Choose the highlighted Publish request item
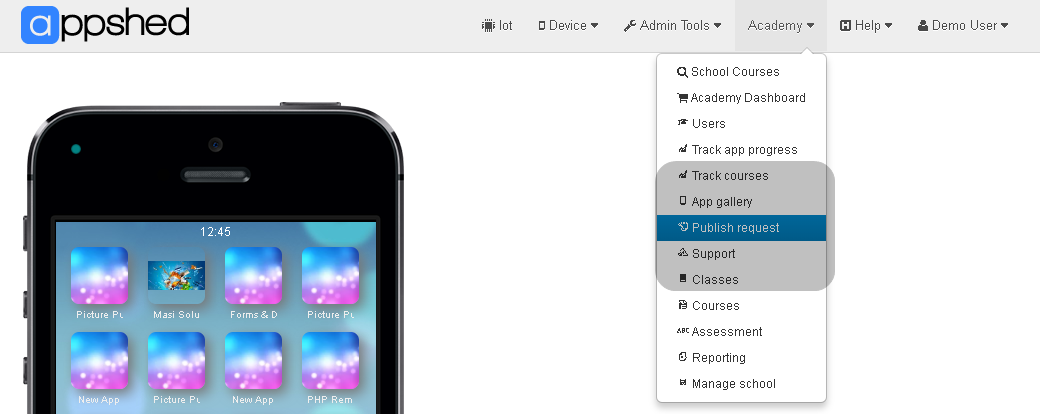 point(741,228)
